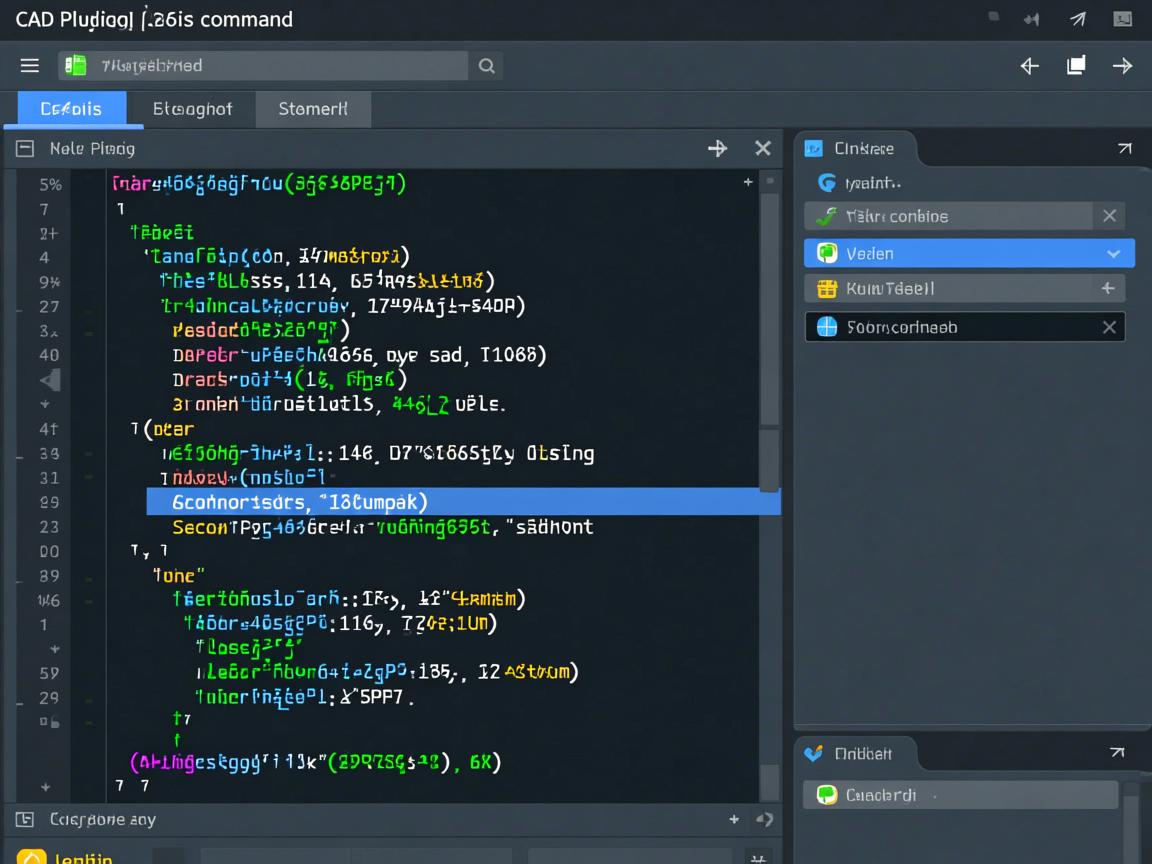Switch to the Eteaghof tab
This screenshot has height=864, width=1152.
pyautogui.click(x=192, y=109)
